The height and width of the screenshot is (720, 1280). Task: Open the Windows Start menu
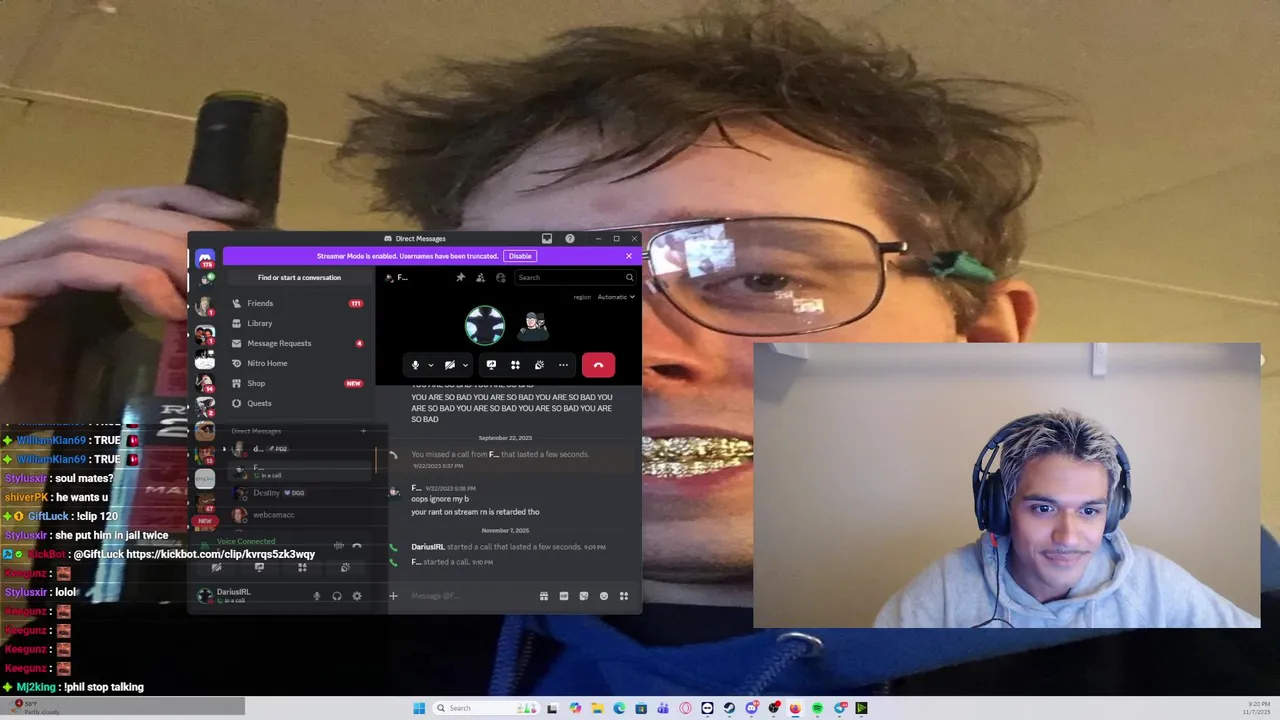click(419, 708)
